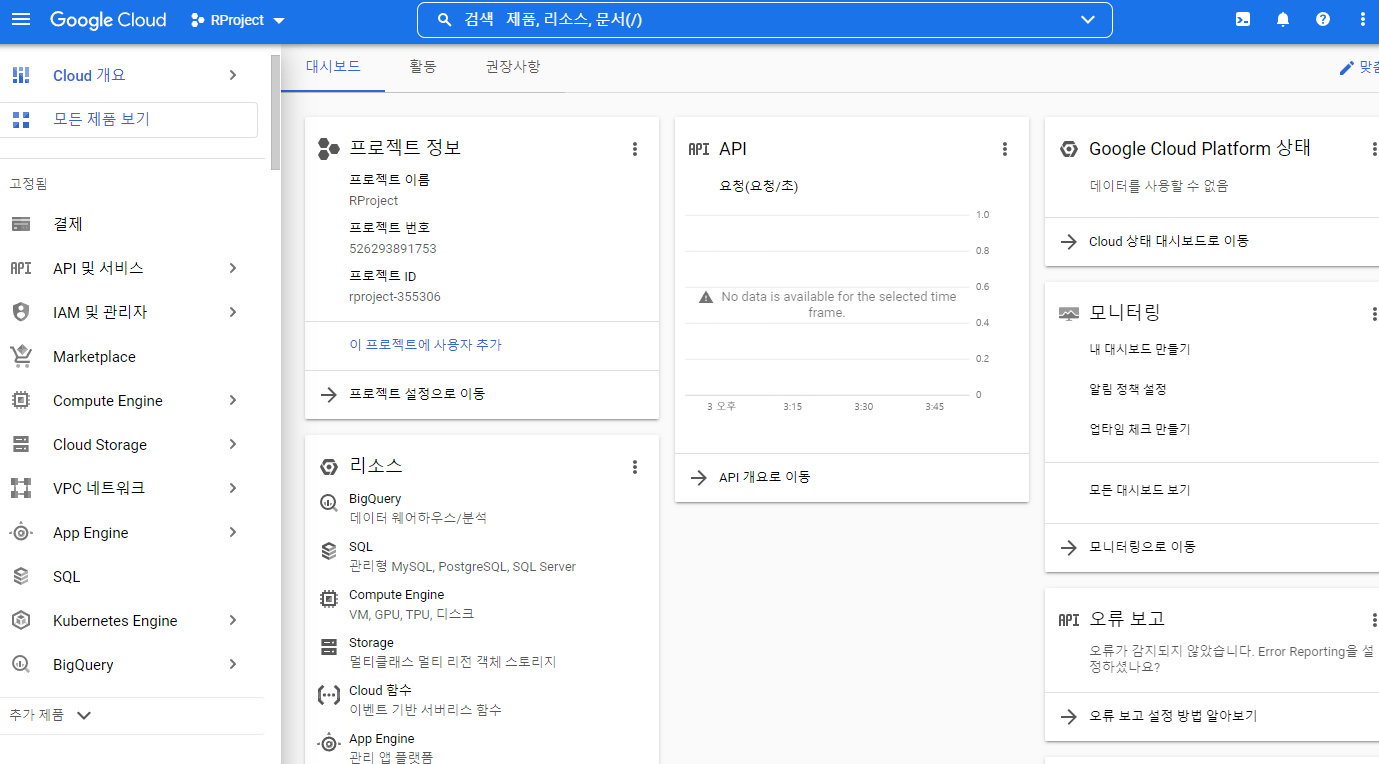Image resolution: width=1379 pixels, height=764 pixels.
Task: Open the top-right settings kebab menu
Action: tap(1362, 20)
